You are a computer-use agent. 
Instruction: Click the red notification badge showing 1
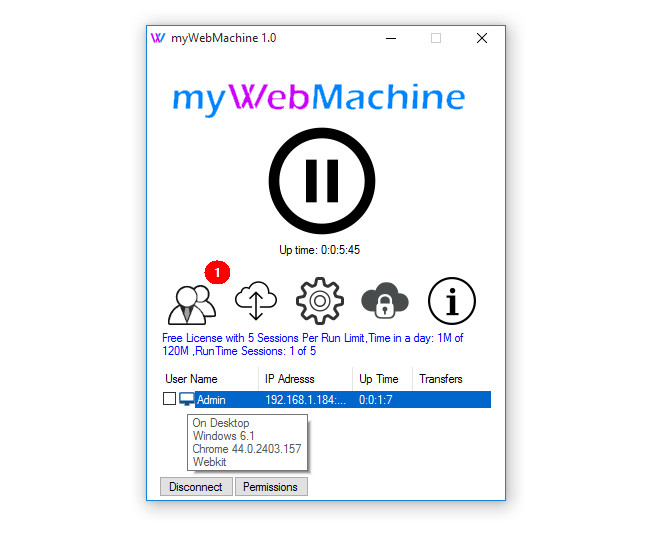coord(217,272)
